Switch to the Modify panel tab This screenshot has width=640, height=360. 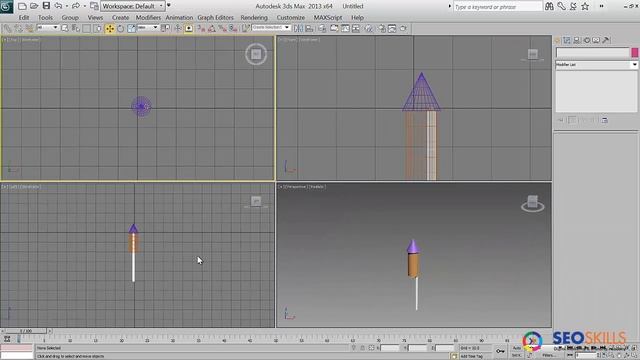click(567, 40)
